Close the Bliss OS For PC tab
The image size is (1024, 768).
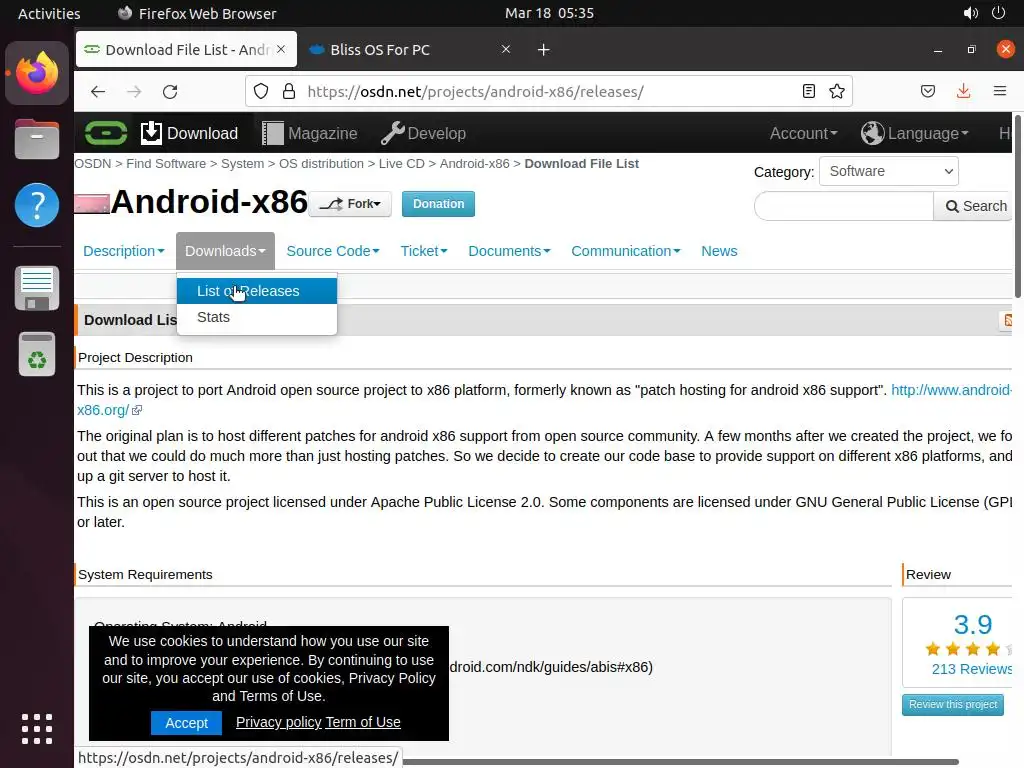(505, 49)
